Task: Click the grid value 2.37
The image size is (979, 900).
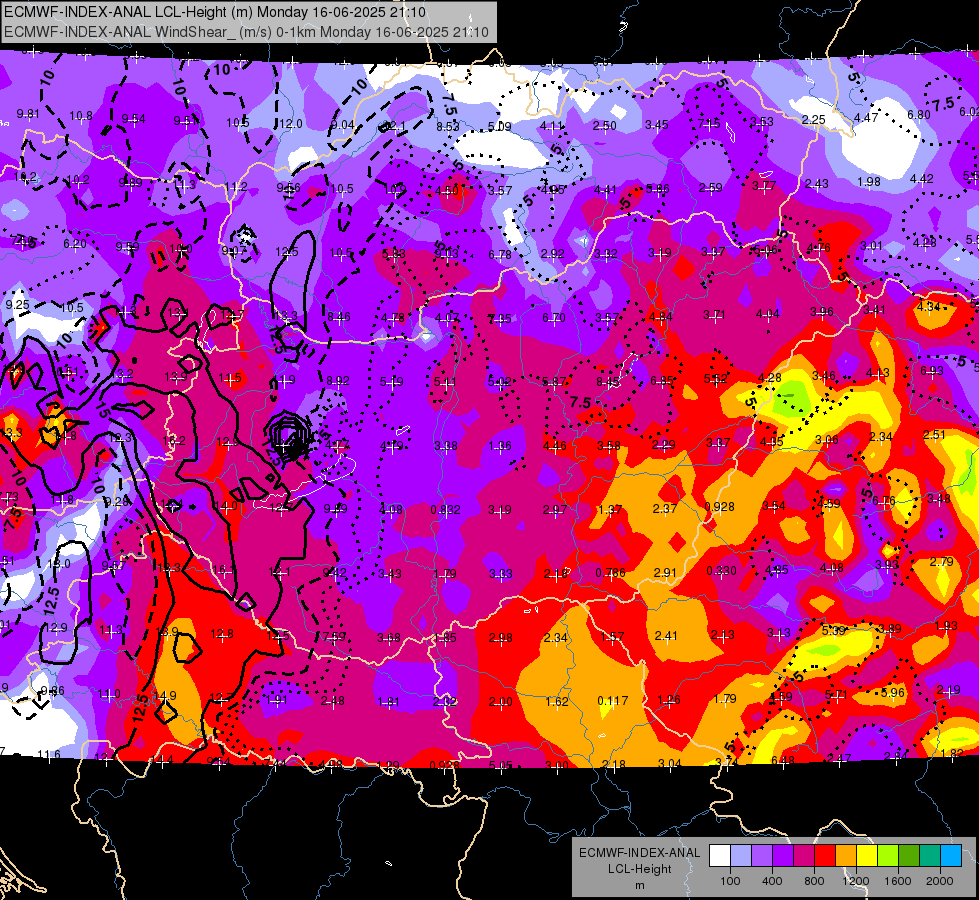Action: 664,508
